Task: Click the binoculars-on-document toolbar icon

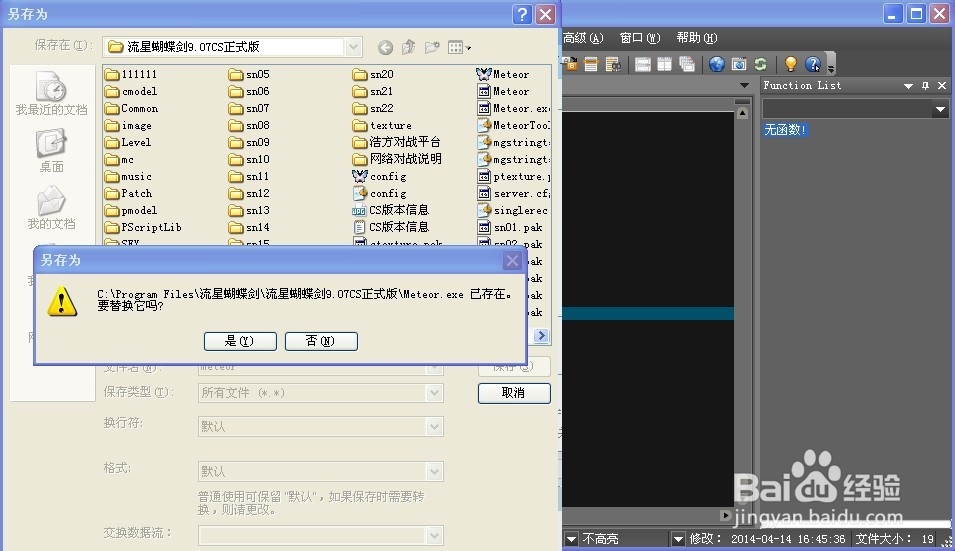Action: coord(613,64)
